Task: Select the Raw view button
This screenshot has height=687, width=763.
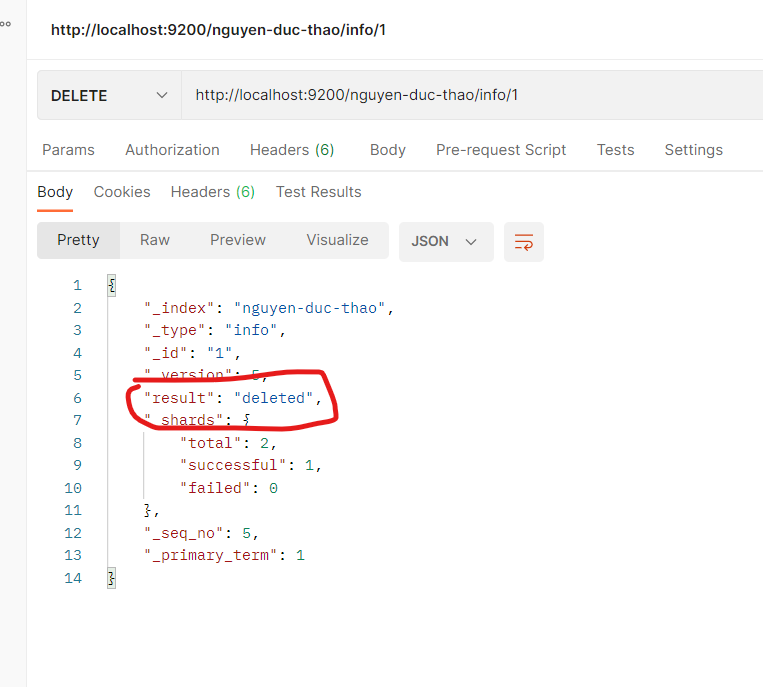Action: (155, 240)
